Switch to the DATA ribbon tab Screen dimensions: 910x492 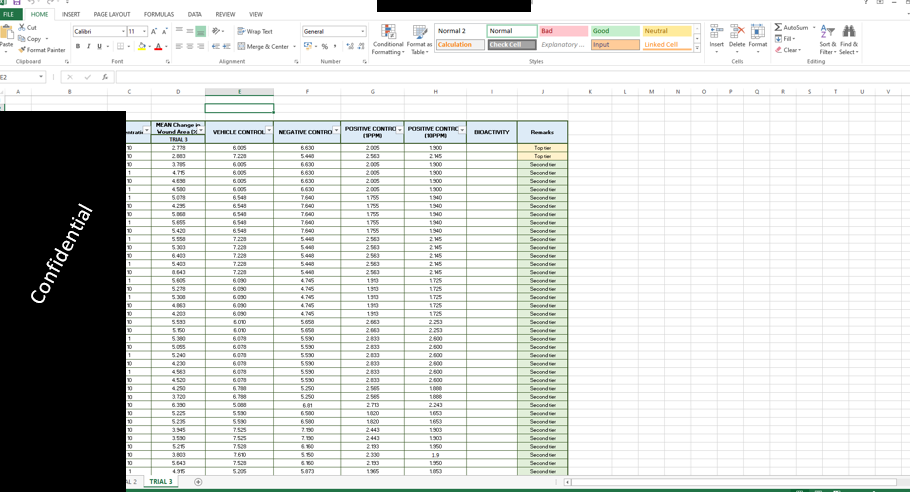click(x=195, y=14)
